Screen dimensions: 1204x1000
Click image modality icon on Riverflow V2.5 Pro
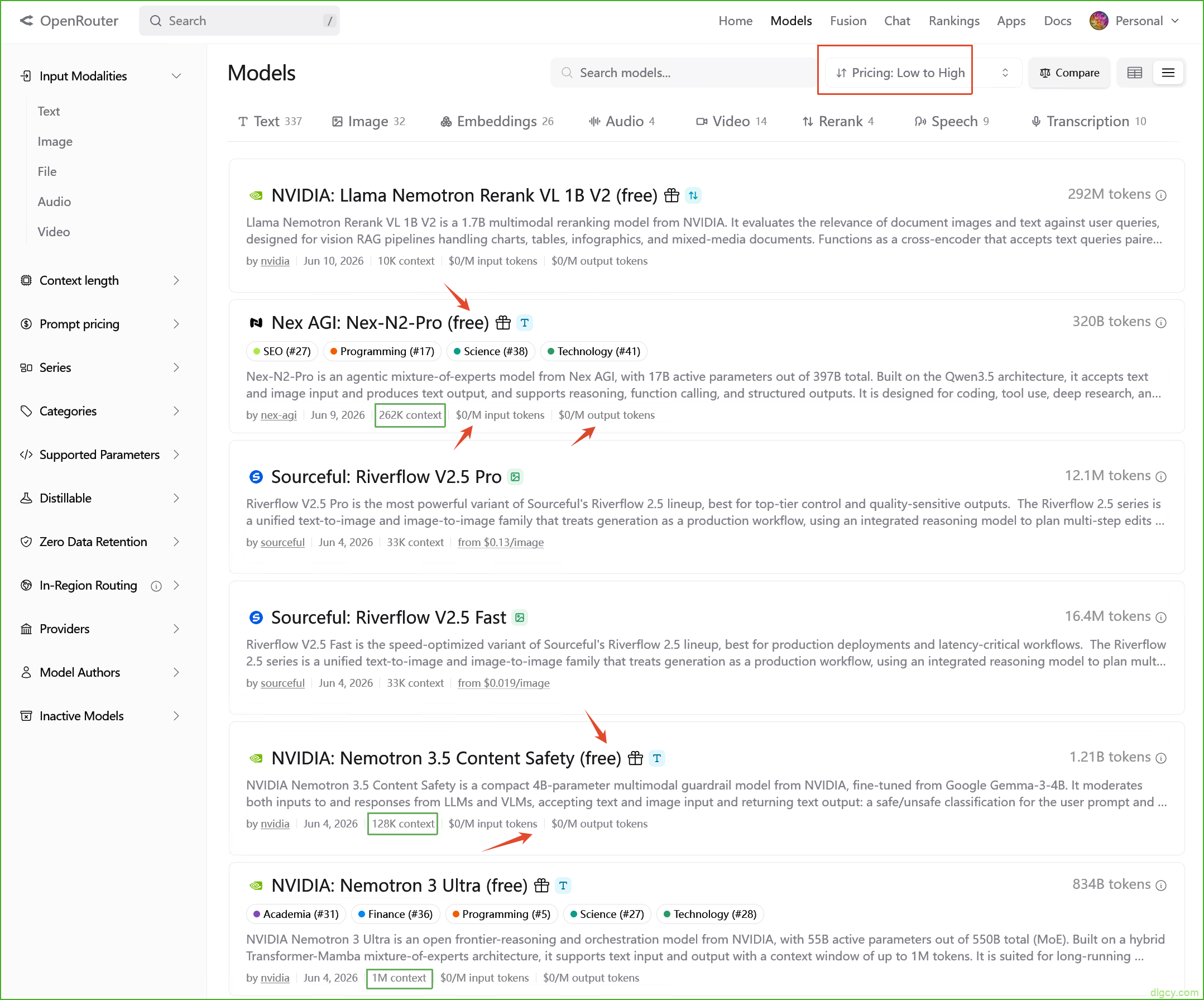point(515,477)
